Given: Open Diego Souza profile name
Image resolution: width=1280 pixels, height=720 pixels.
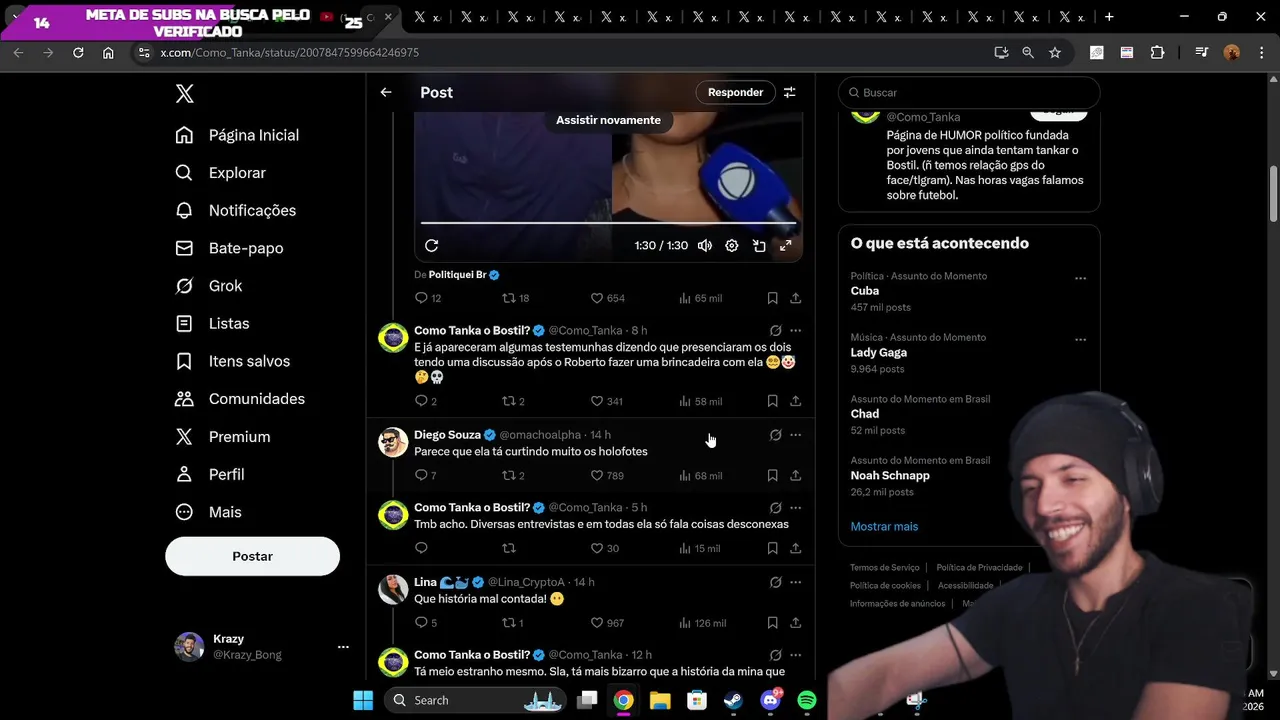Looking at the screenshot, I should pos(447,435).
